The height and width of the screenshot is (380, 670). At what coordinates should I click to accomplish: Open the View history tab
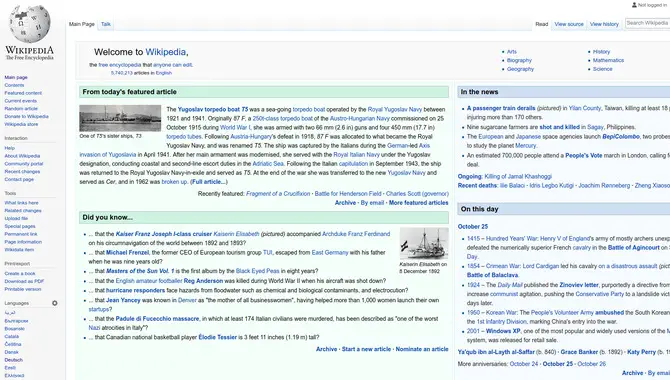[x=604, y=24]
